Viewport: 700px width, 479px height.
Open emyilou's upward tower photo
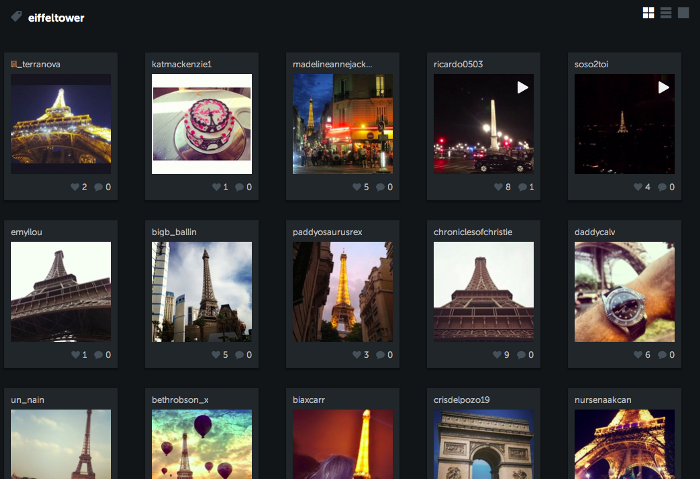pos(61,292)
